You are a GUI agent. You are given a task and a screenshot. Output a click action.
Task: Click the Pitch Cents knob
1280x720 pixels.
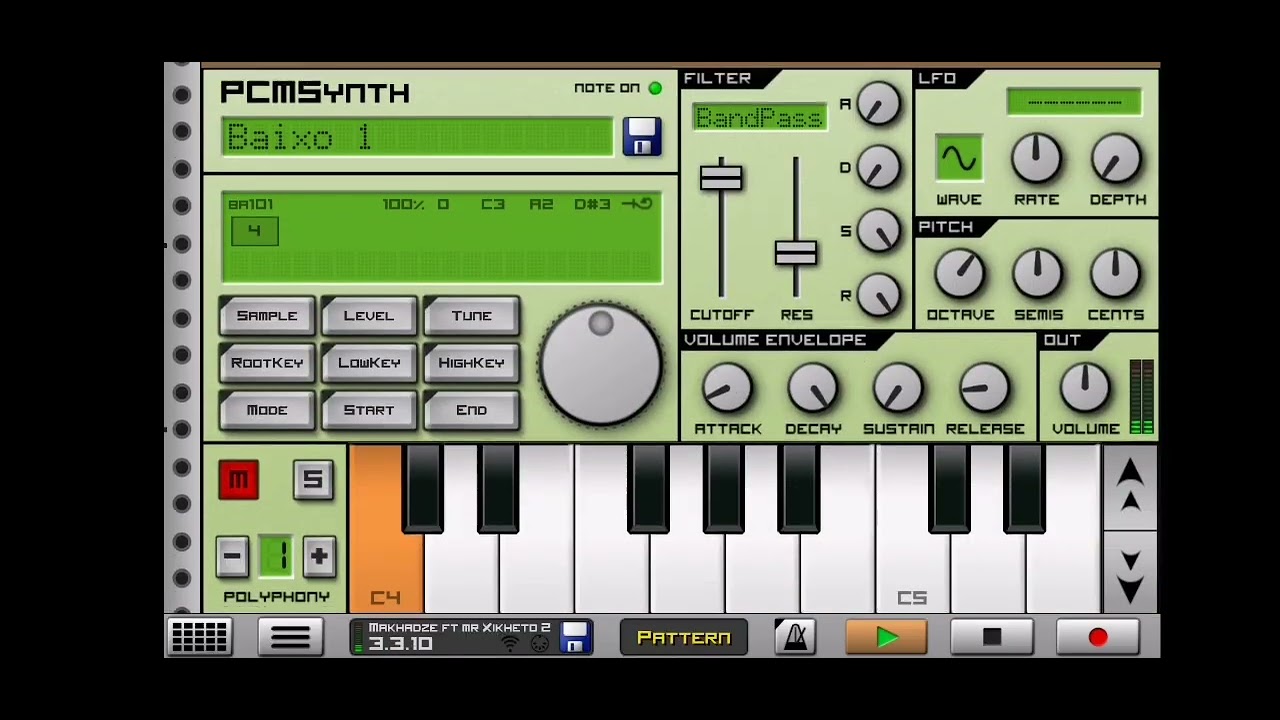coord(1116,273)
